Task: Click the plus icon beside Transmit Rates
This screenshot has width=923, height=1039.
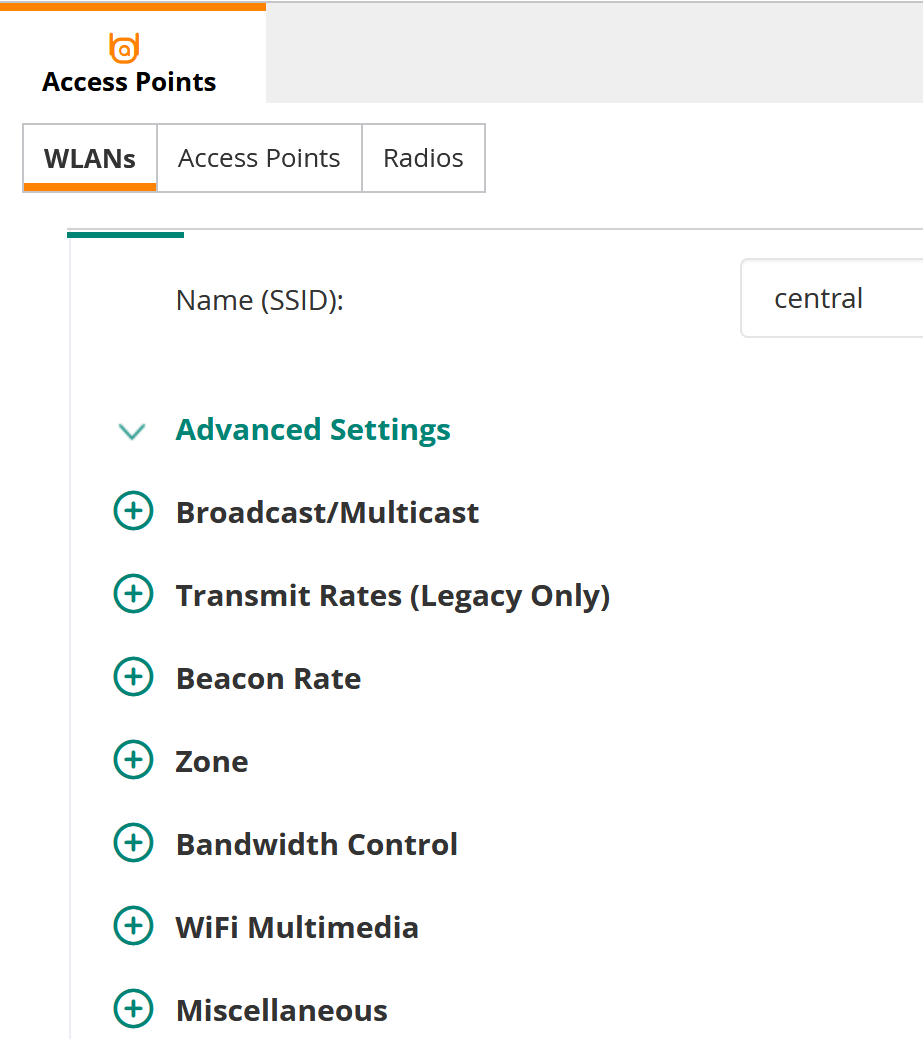Action: click(x=133, y=594)
